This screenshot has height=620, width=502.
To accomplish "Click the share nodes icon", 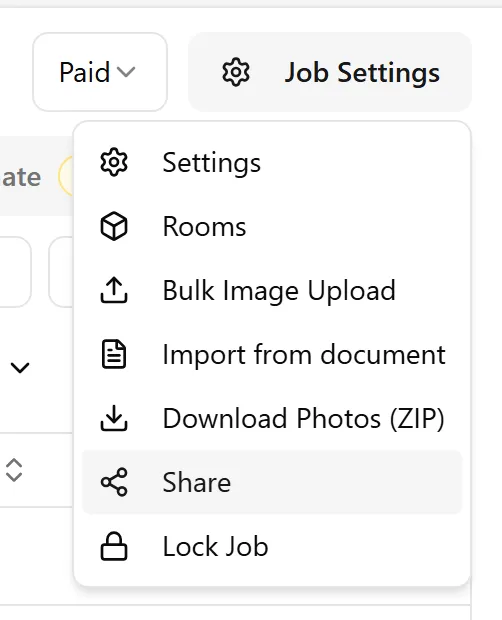I will click(114, 482).
